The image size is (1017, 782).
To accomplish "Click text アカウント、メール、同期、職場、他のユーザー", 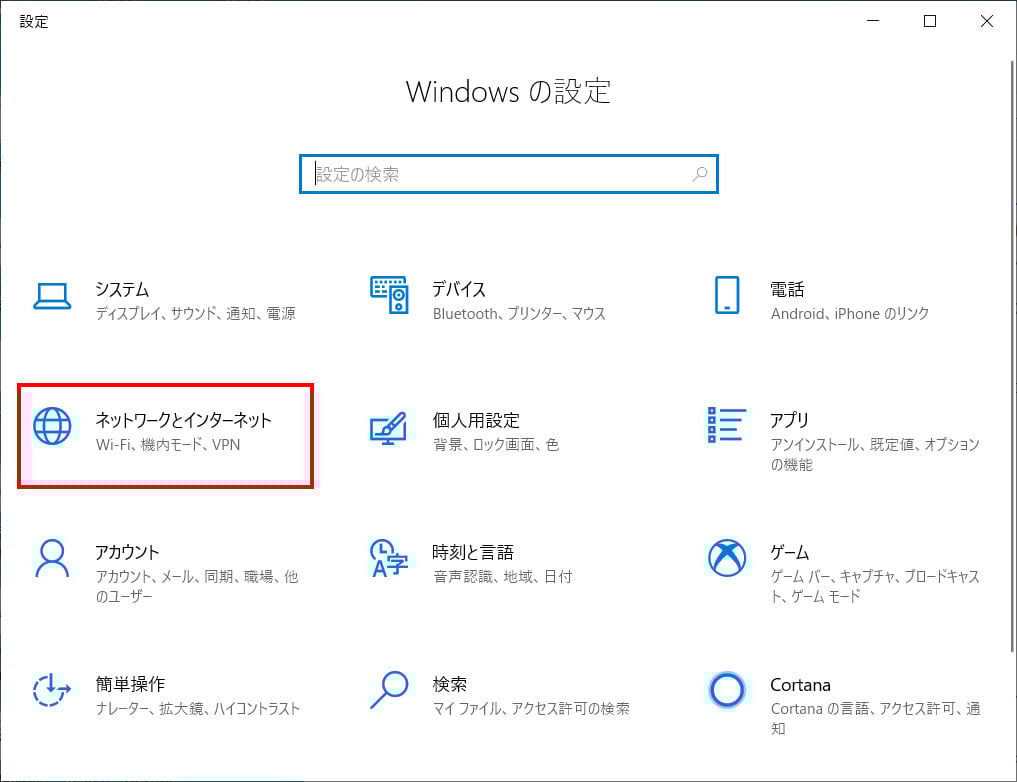I will click(197, 586).
